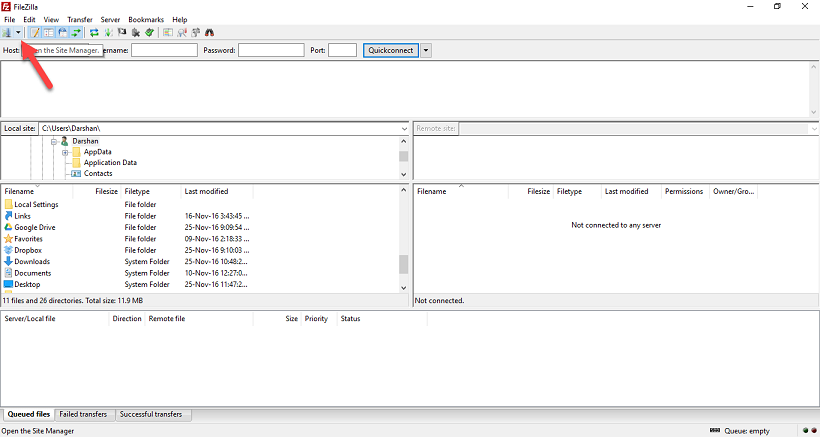This screenshot has height=437, width=820.
Task: Select the Favorites star folder icon
Action: point(8,239)
